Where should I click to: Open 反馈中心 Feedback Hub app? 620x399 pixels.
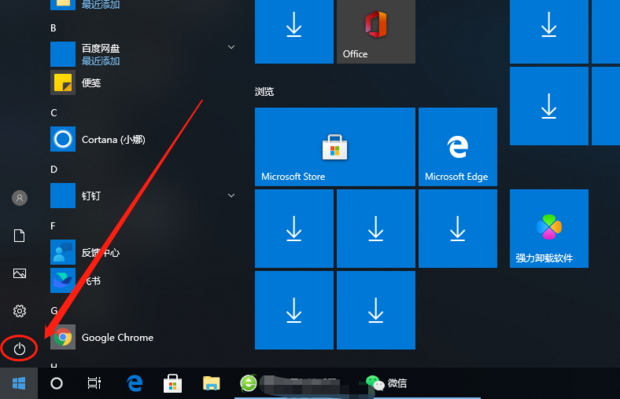point(143,252)
